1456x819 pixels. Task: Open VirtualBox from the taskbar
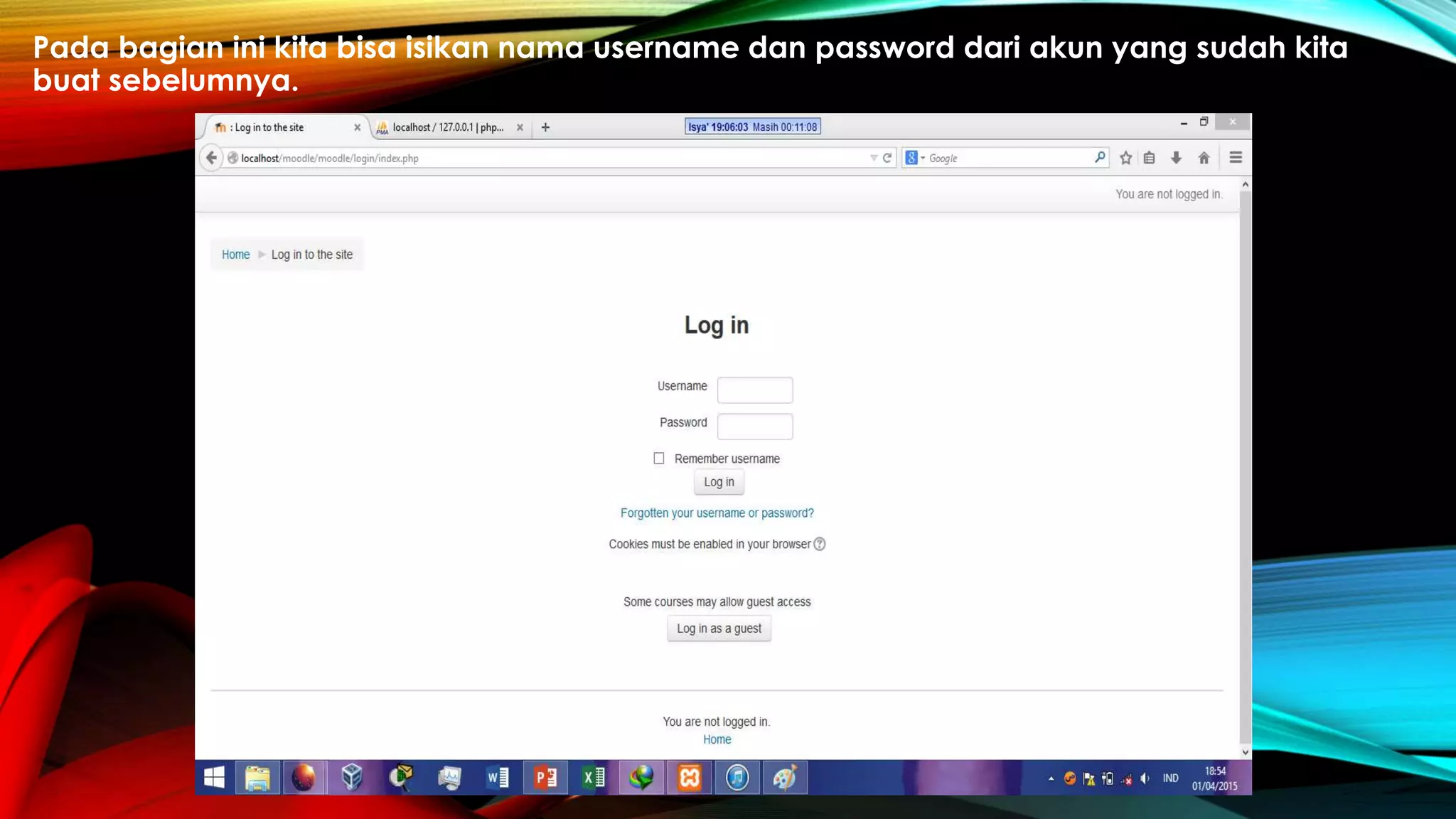coord(352,777)
